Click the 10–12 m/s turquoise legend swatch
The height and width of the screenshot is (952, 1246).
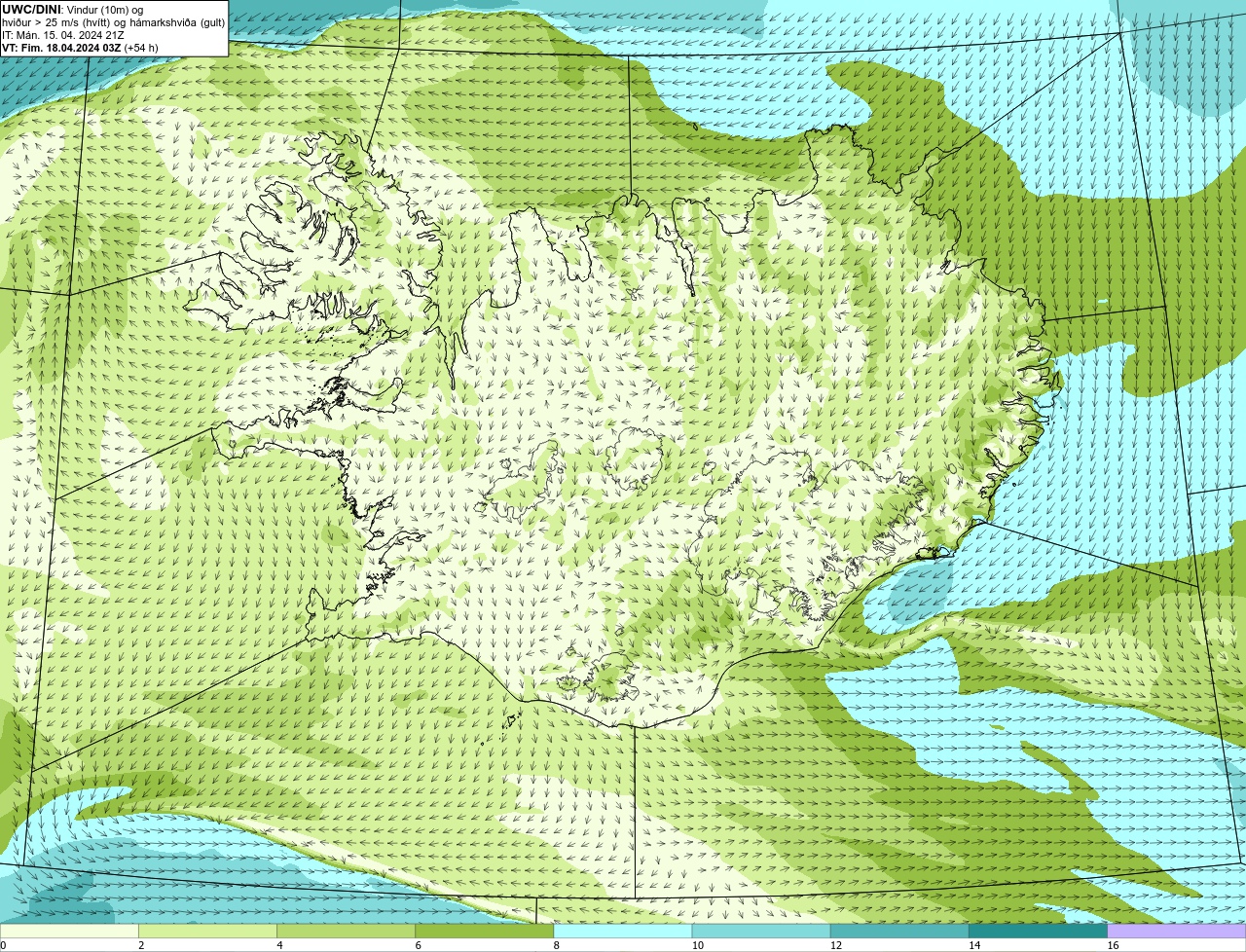tap(761, 931)
